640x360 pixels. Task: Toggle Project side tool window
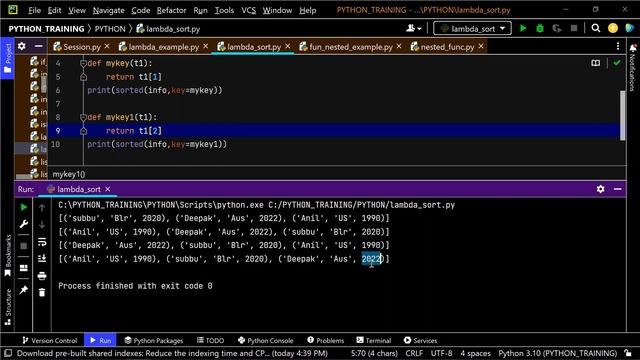pyautogui.click(x=7, y=58)
